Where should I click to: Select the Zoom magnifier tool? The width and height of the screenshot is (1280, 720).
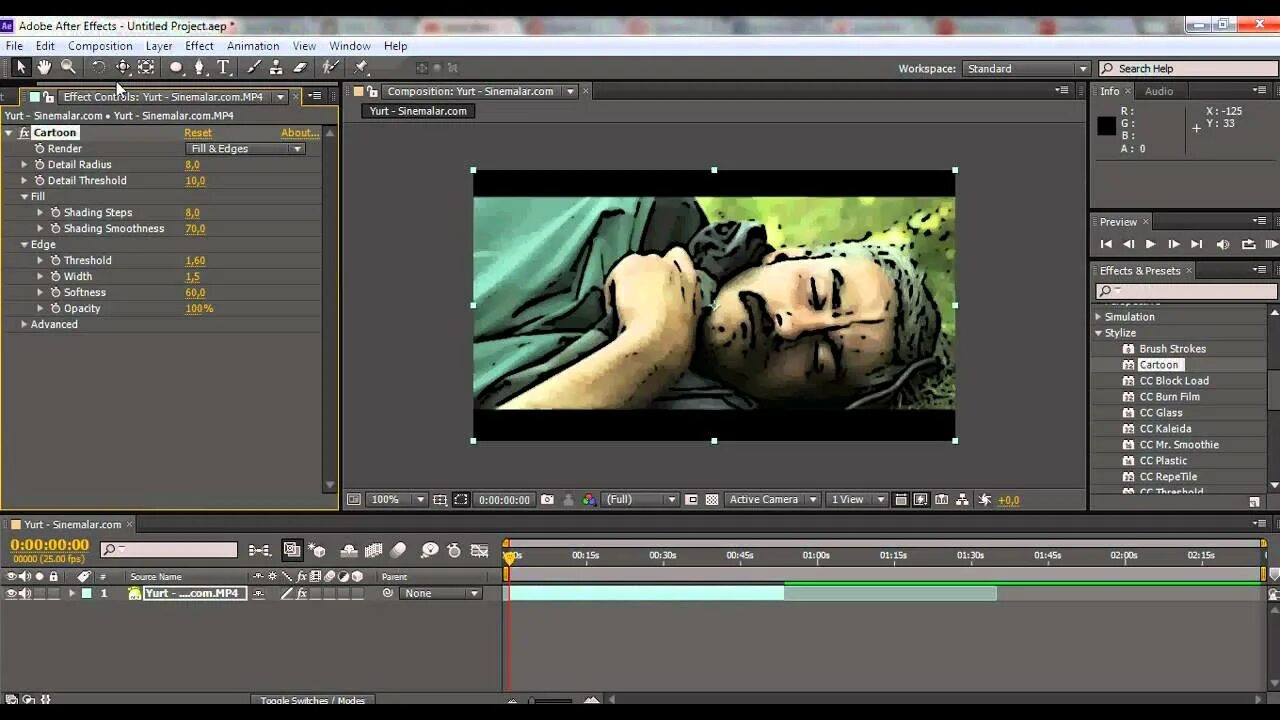click(68, 67)
